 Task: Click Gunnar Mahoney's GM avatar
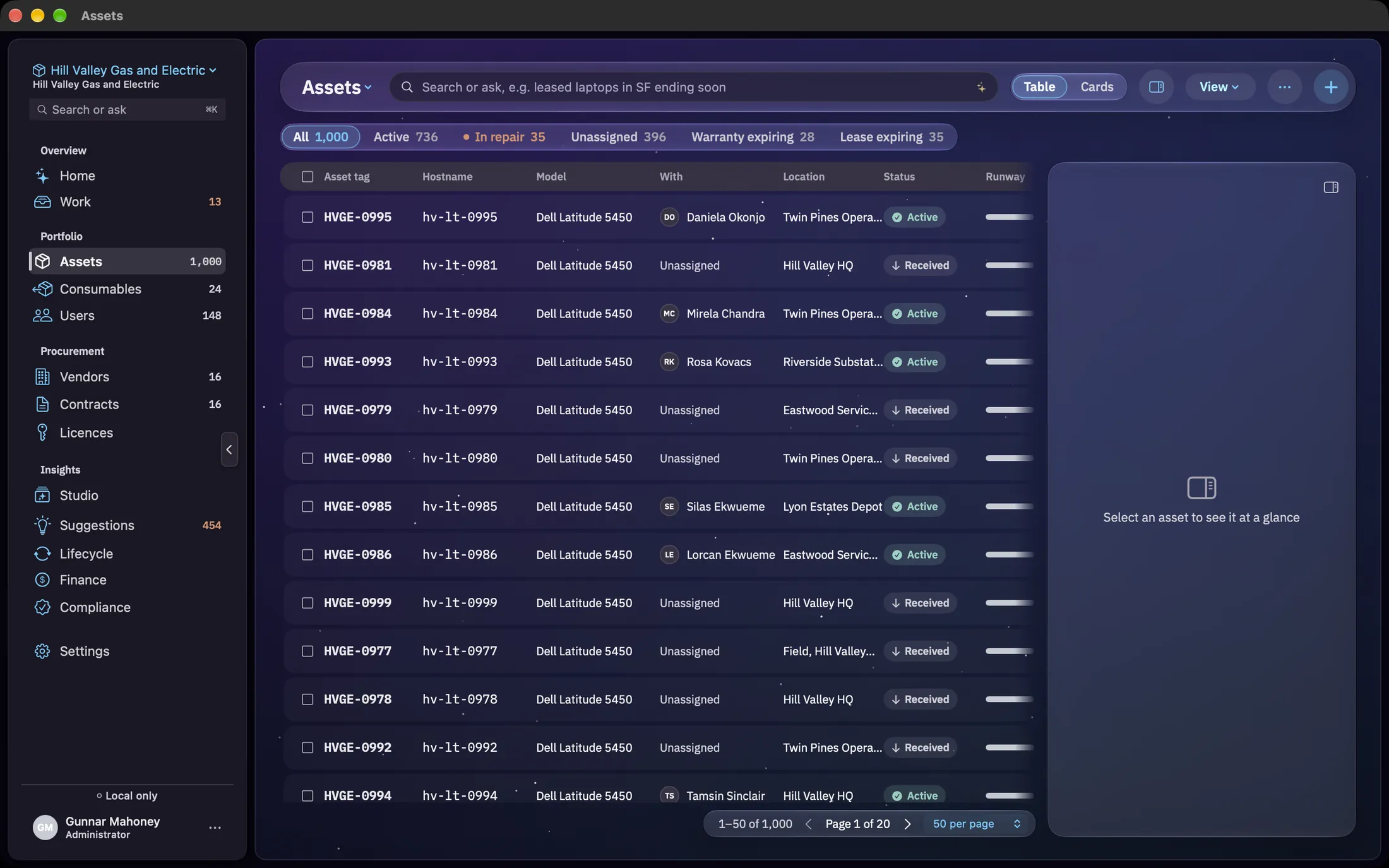[45, 828]
